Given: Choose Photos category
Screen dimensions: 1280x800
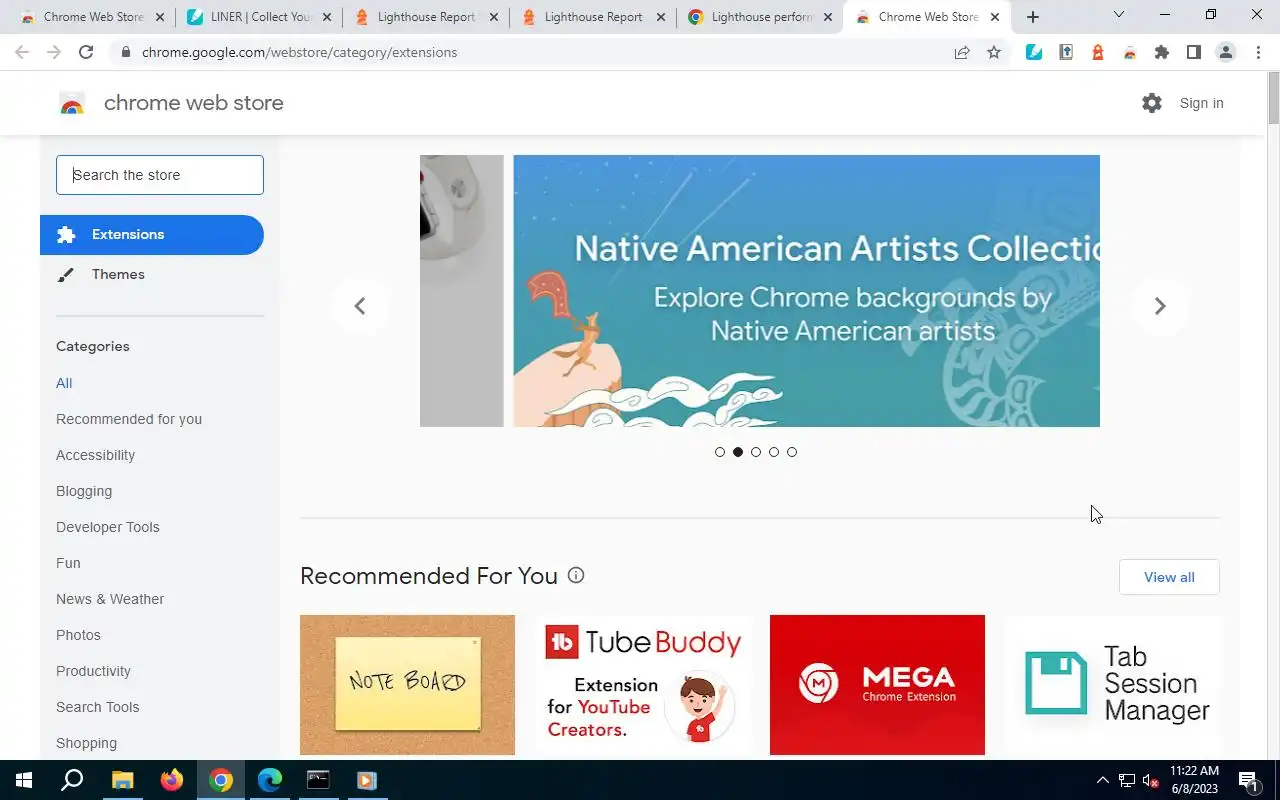Looking at the screenshot, I should (x=78, y=635).
